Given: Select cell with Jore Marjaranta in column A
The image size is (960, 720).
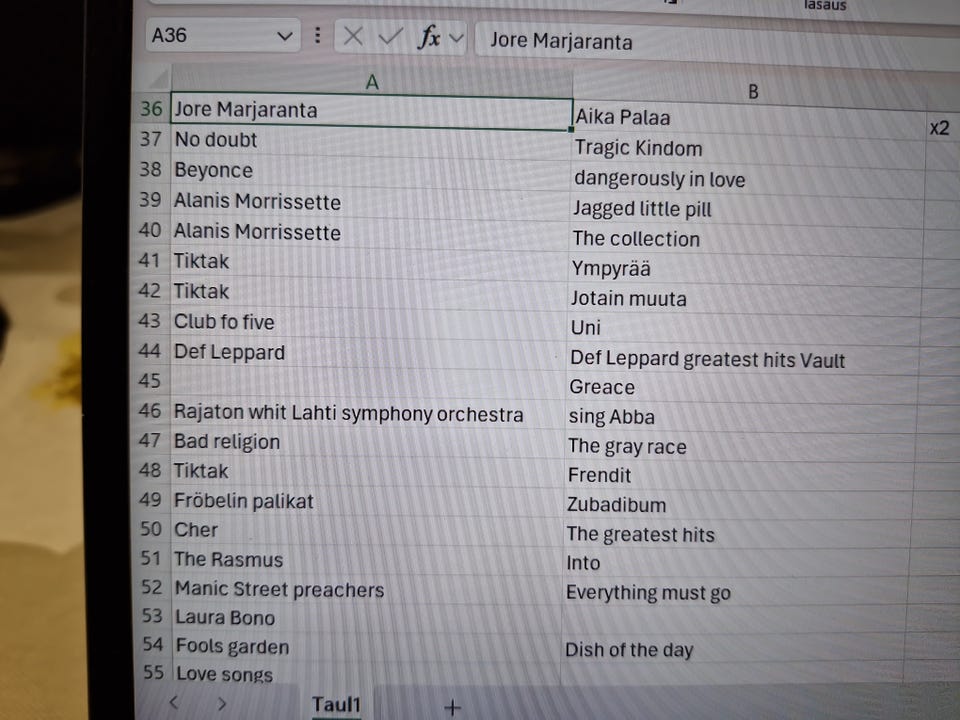Looking at the screenshot, I should tap(372, 111).
